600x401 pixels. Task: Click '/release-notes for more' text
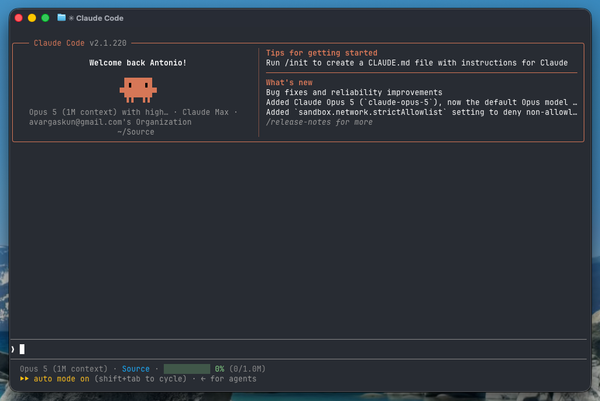click(319, 122)
